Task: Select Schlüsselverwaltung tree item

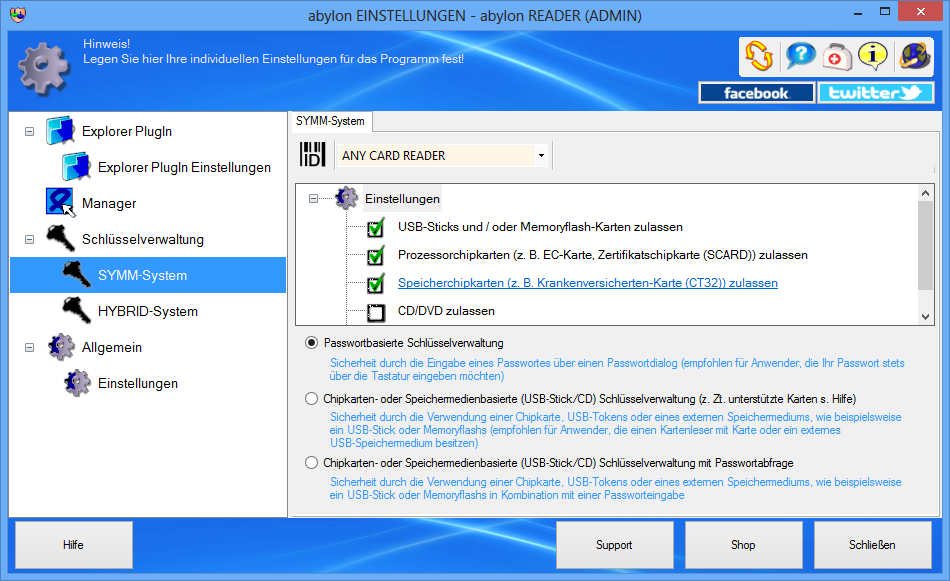Action: pos(143,239)
